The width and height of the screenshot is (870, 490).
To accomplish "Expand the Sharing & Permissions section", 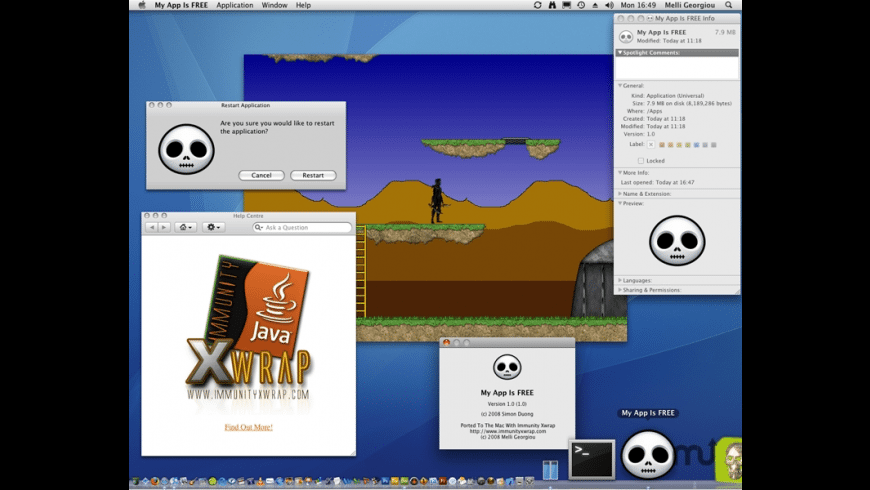I will pyautogui.click(x=620, y=290).
